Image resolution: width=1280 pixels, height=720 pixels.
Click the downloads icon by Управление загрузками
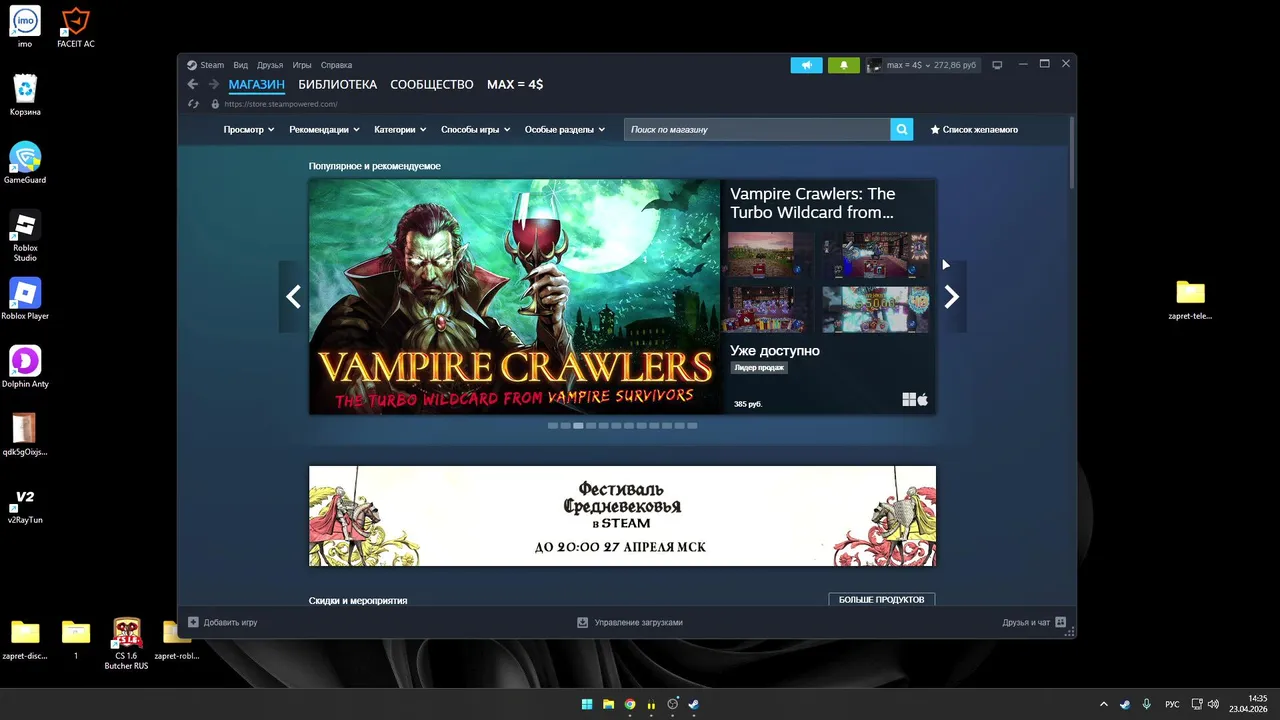(583, 622)
